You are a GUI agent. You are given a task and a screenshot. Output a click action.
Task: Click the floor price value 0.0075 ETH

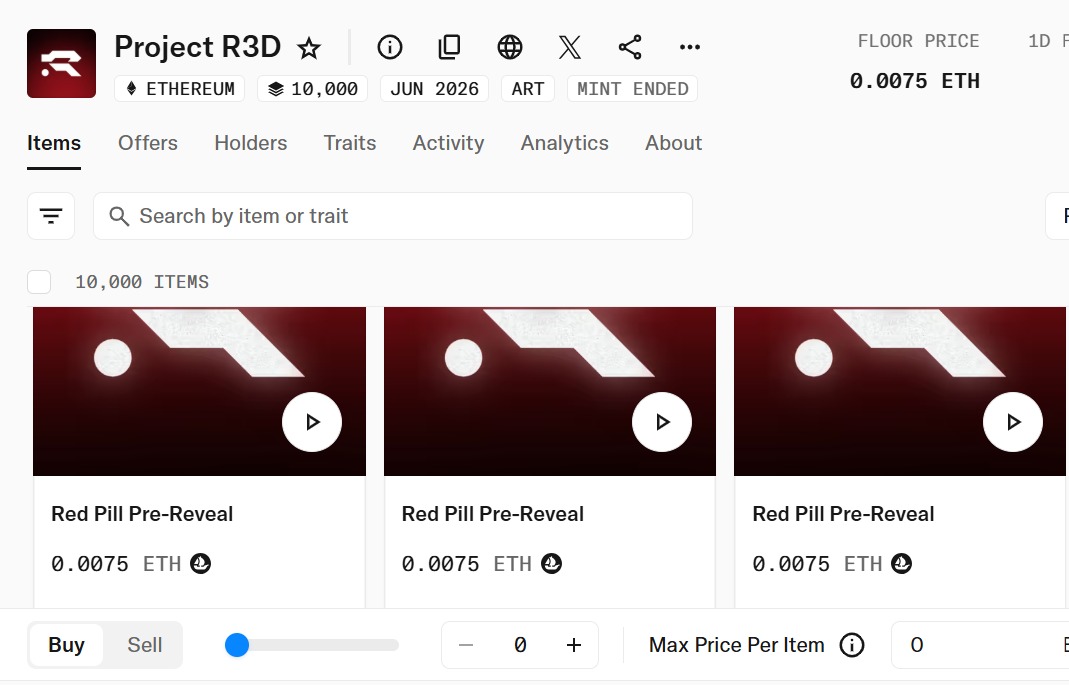pos(914,81)
